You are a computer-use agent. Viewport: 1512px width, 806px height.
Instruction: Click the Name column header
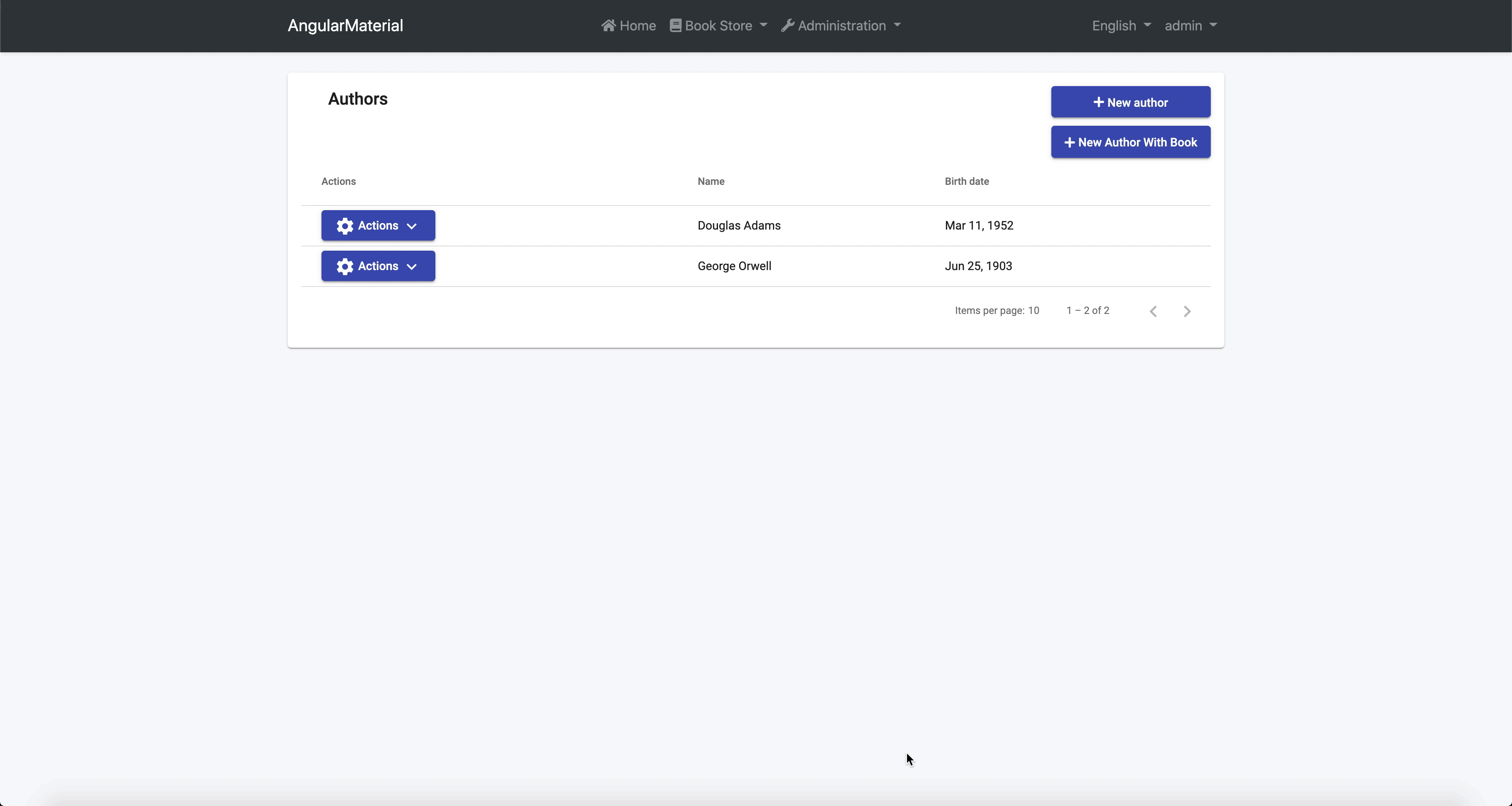711,181
